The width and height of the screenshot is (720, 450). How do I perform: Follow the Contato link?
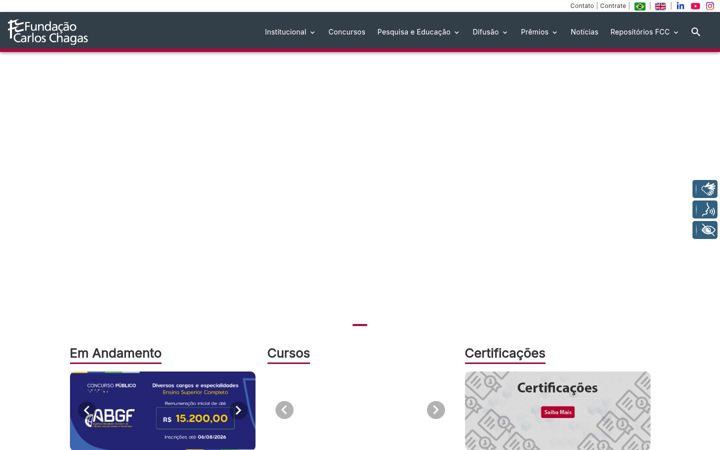pyautogui.click(x=582, y=6)
